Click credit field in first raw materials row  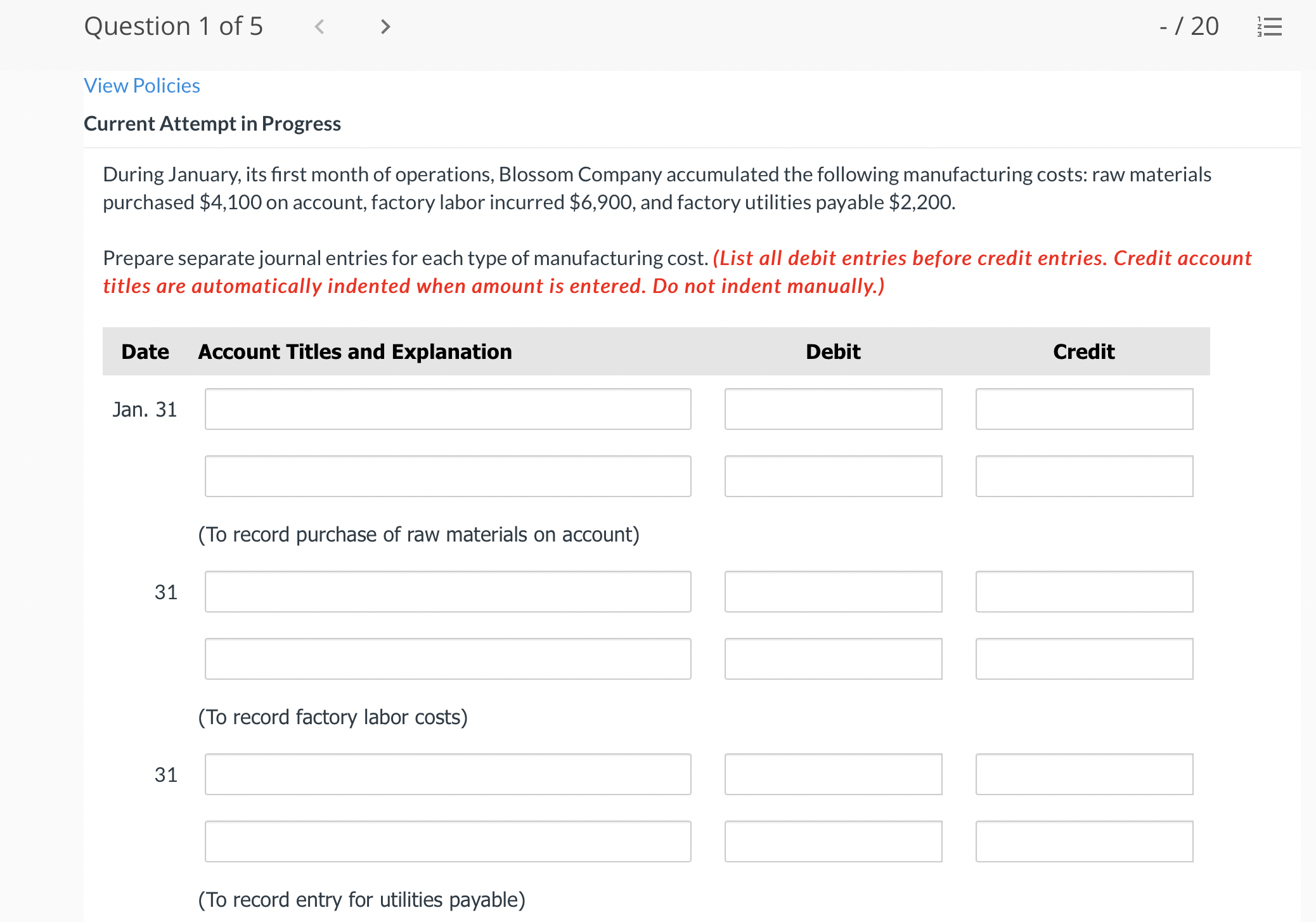click(x=1084, y=409)
